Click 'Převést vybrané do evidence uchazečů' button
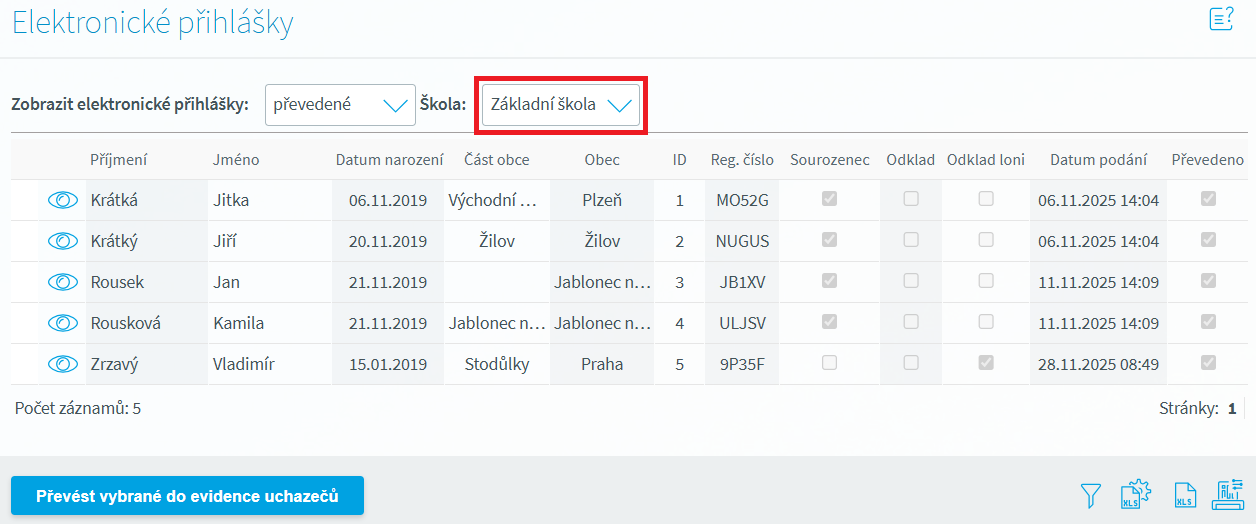 [187, 496]
